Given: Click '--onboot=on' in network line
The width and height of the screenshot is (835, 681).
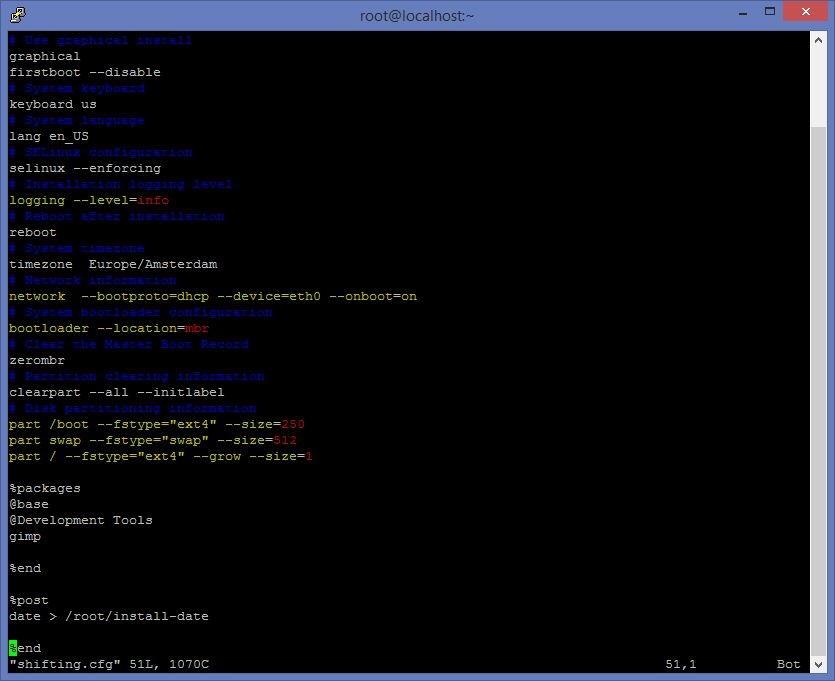Looking at the screenshot, I should point(373,296).
